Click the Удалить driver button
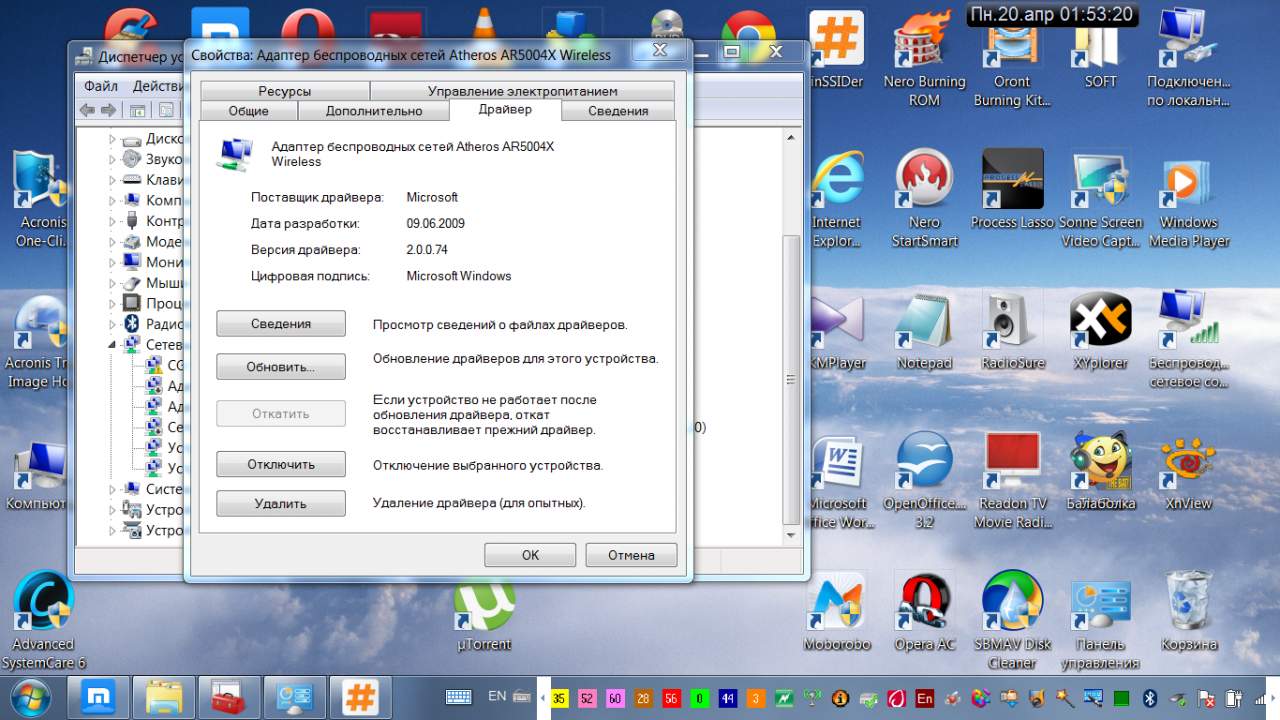The image size is (1280, 720). tap(281, 504)
